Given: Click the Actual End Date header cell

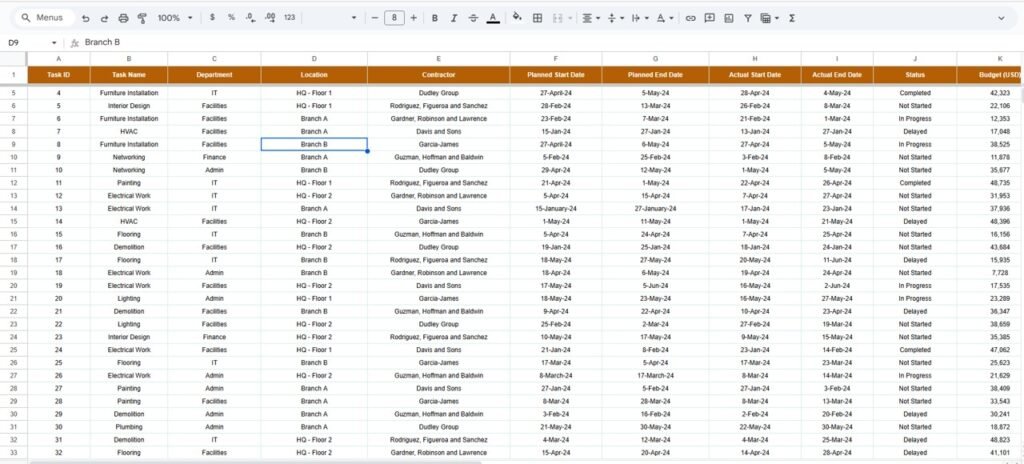Looking at the screenshot, I should 837,75.
